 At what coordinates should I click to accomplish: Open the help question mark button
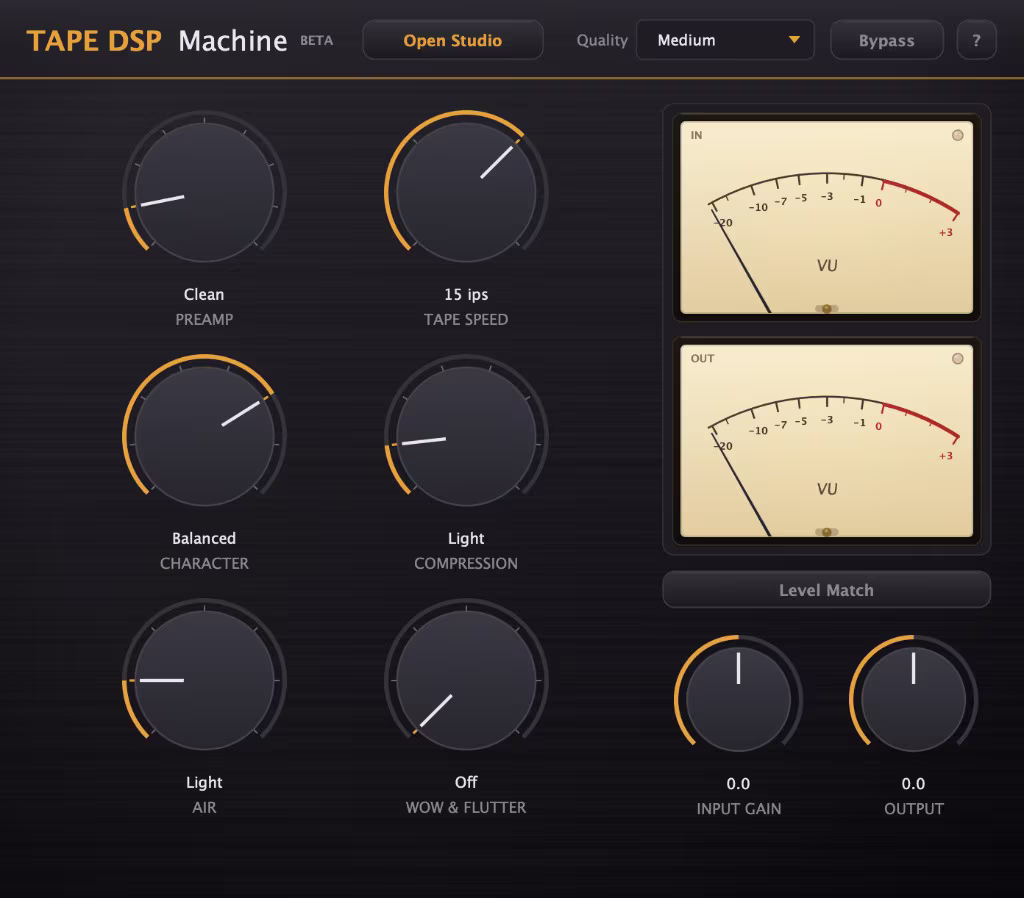tap(976, 40)
